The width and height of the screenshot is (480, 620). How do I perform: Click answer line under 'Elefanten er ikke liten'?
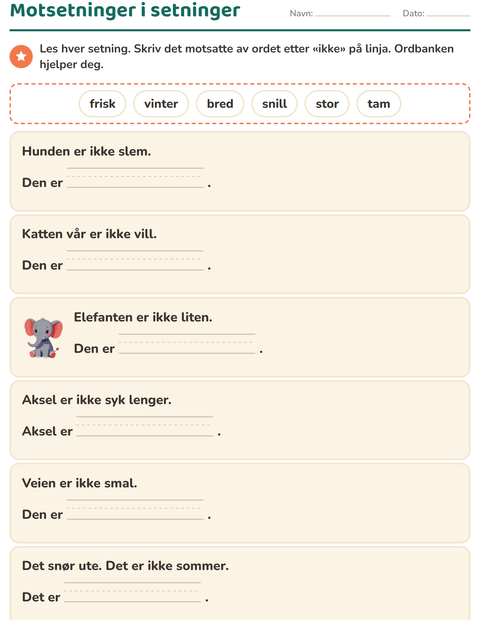187,344
